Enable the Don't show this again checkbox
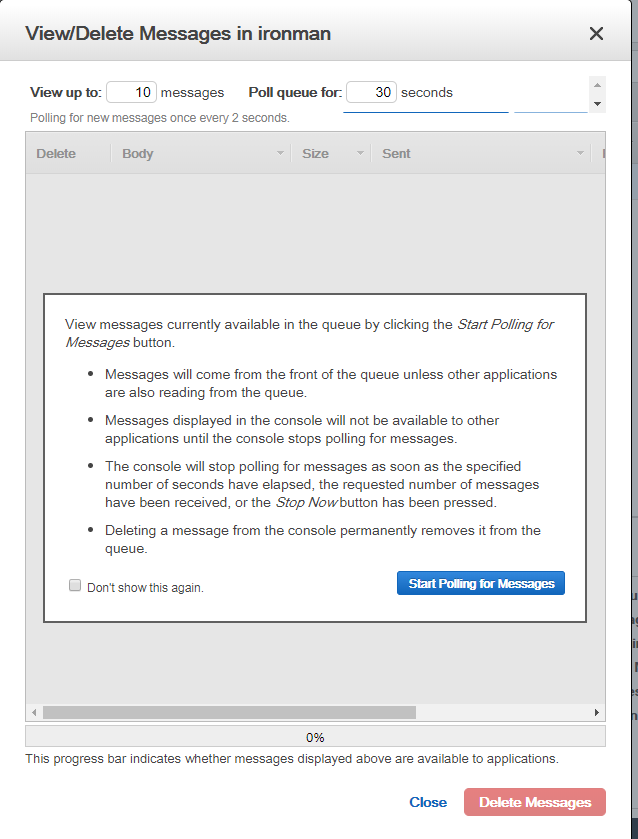The width and height of the screenshot is (638, 839). pyautogui.click(x=75, y=586)
